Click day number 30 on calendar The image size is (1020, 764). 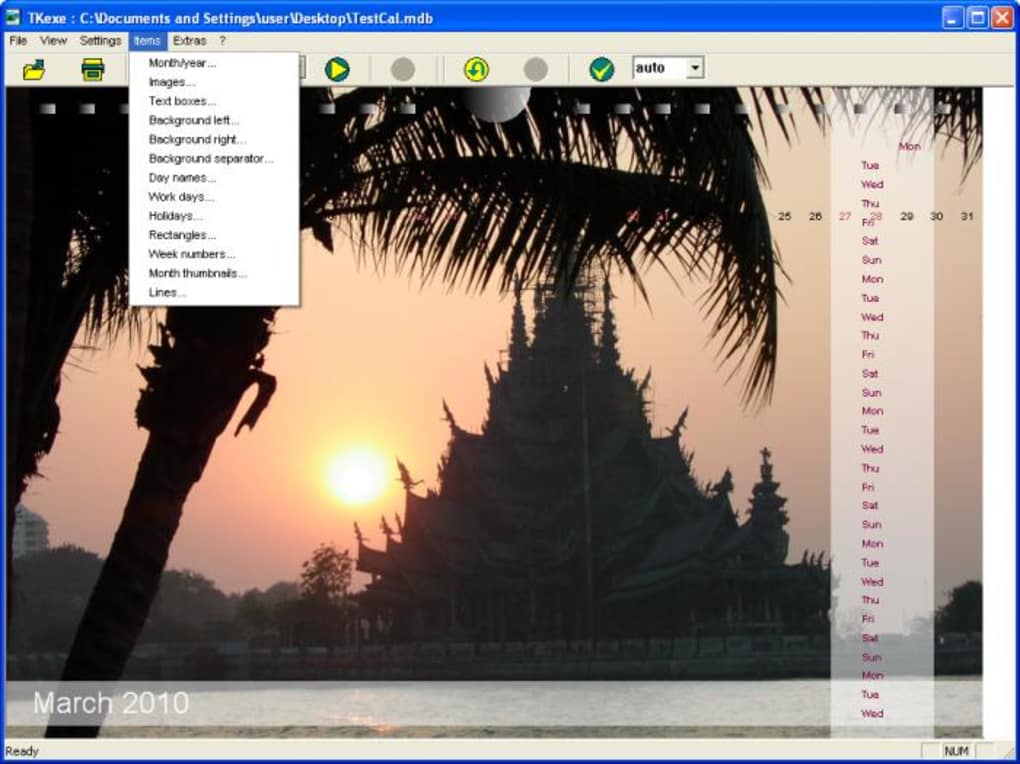(936, 217)
